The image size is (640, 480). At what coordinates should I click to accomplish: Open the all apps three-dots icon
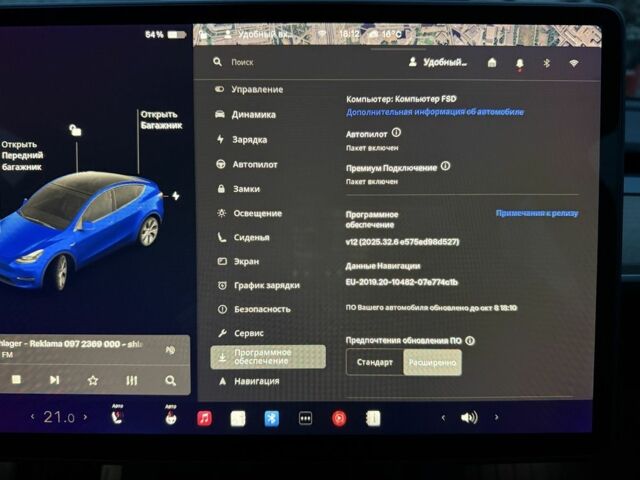(305, 418)
